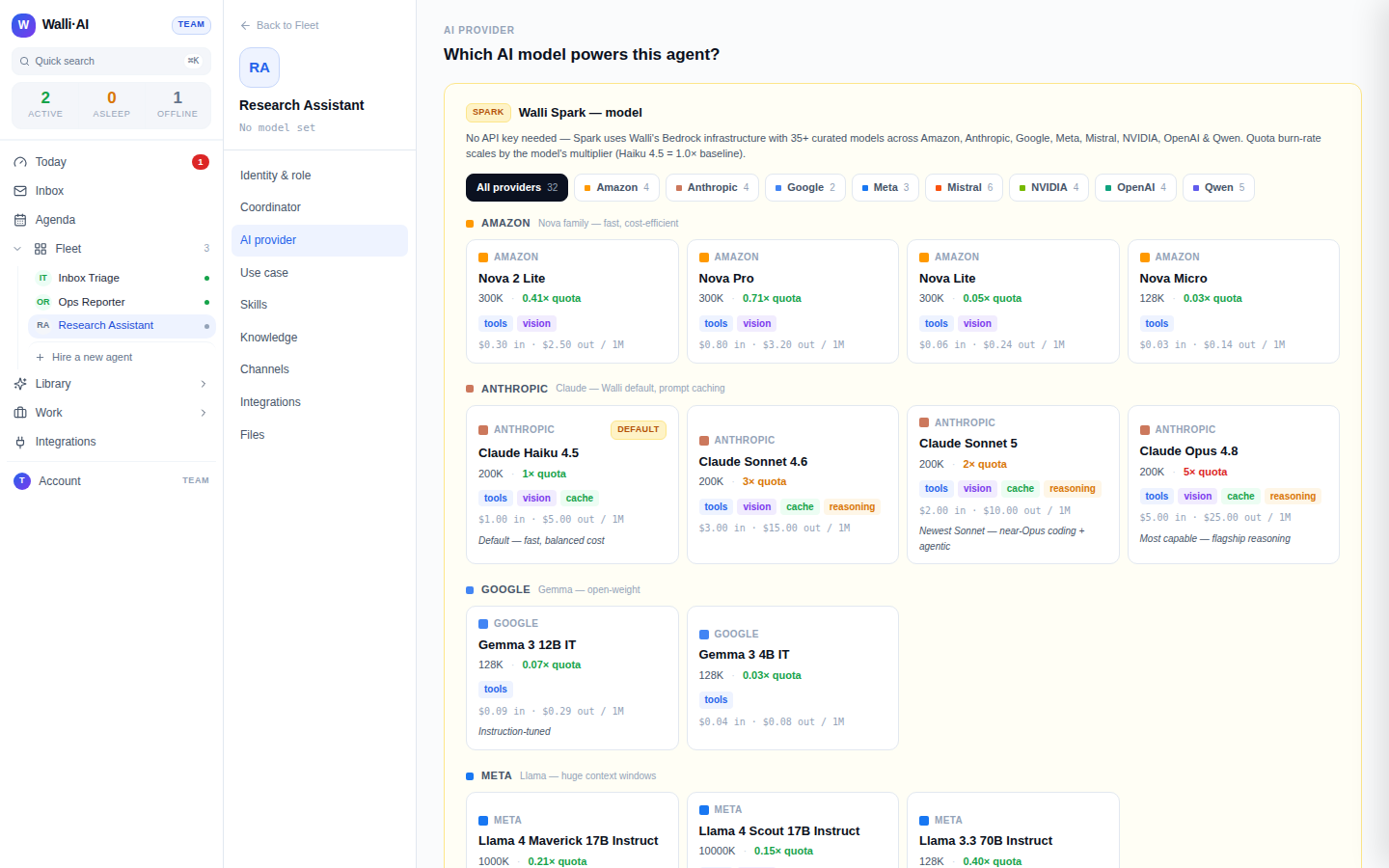The height and width of the screenshot is (868, 1389).
Task: Click the DEFAULT badge on Claude Haiku 4.5
Action: (639, 429)
